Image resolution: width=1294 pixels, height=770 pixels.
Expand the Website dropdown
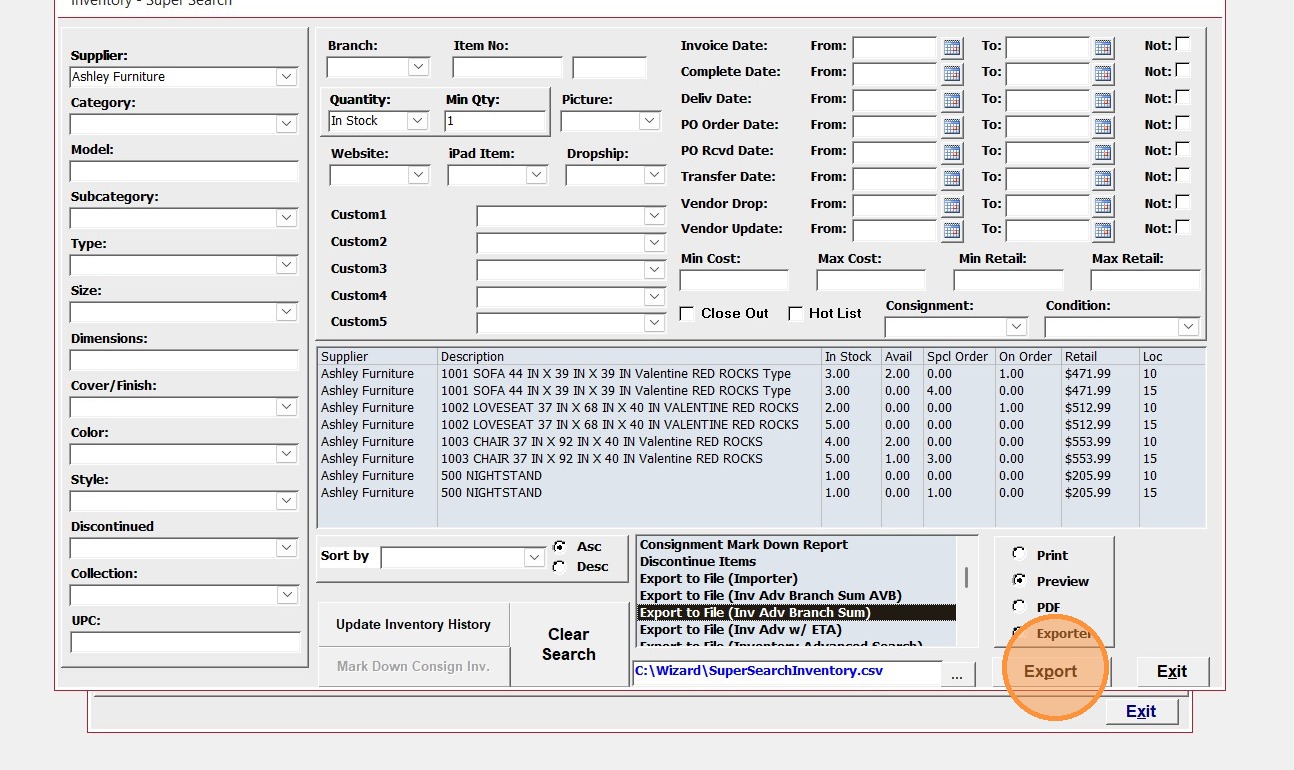(x=418, y=175)
